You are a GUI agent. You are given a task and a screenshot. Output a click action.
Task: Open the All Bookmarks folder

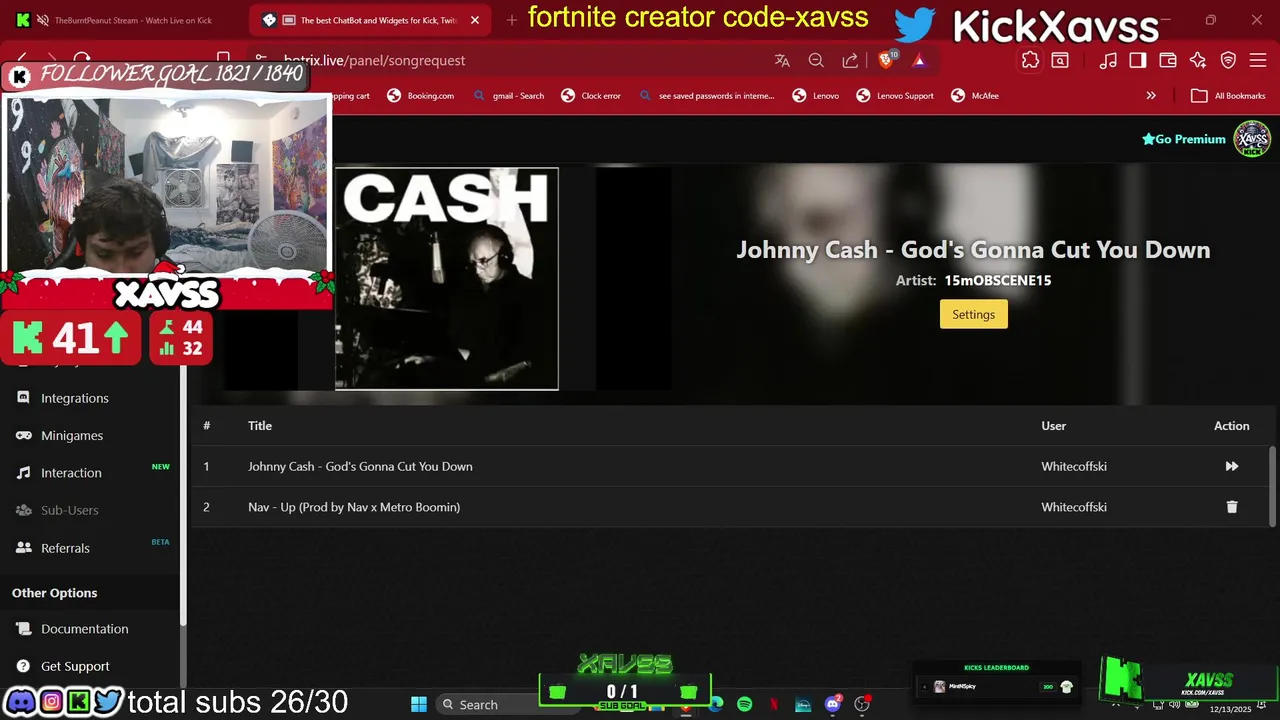coord(1228,96)
